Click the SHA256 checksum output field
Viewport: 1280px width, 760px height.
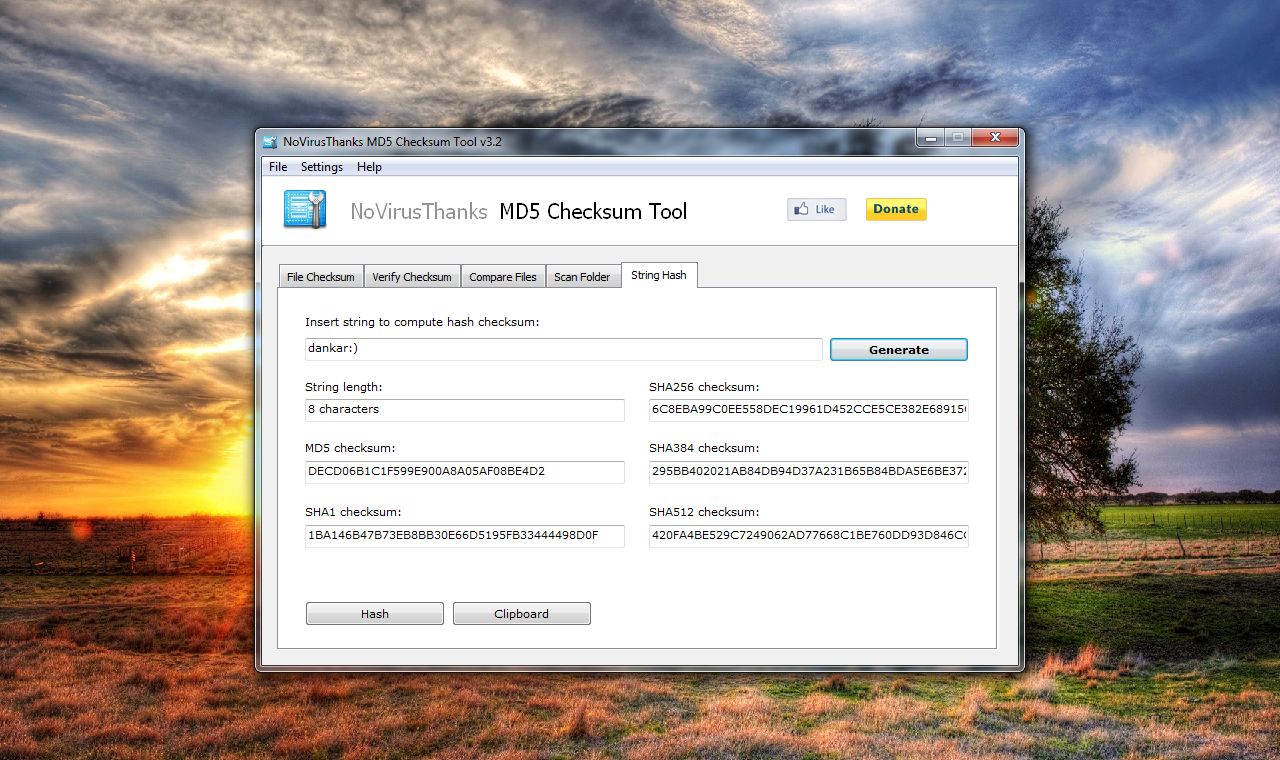point(809,410)
